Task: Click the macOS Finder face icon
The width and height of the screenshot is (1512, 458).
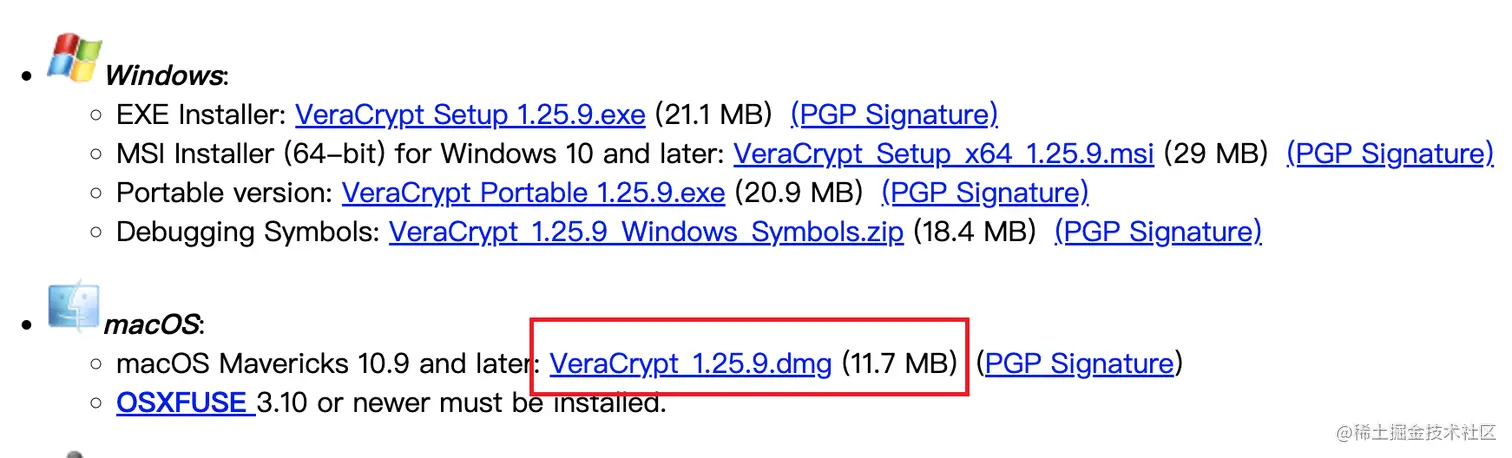Action: pyautogui.click(x=74, y=308)
